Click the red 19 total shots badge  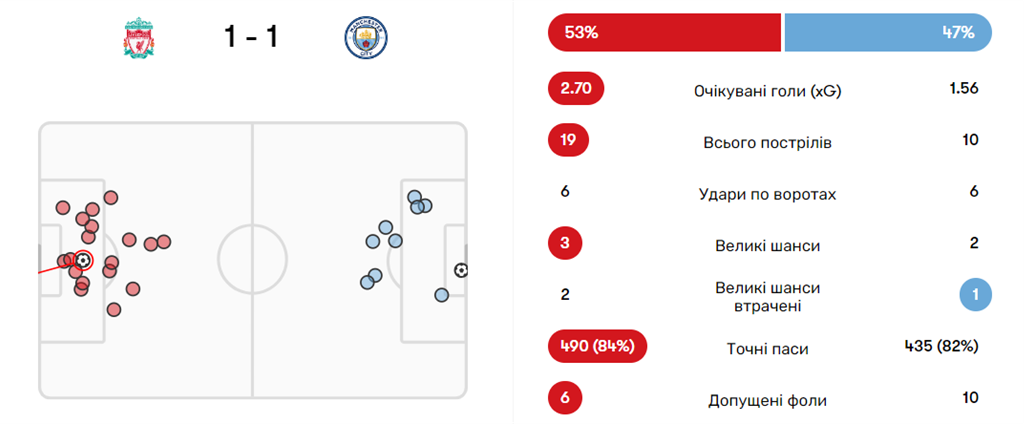click(568, 140)
